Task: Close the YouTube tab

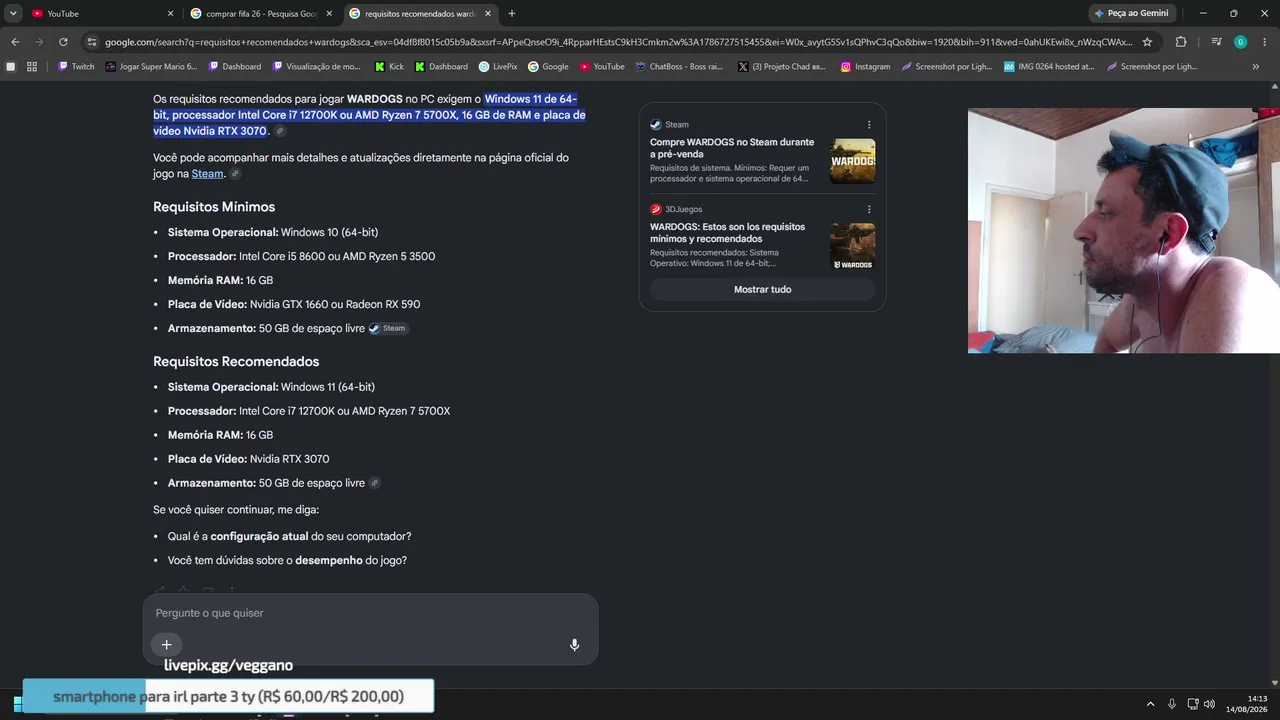Action: pos(170,14)
